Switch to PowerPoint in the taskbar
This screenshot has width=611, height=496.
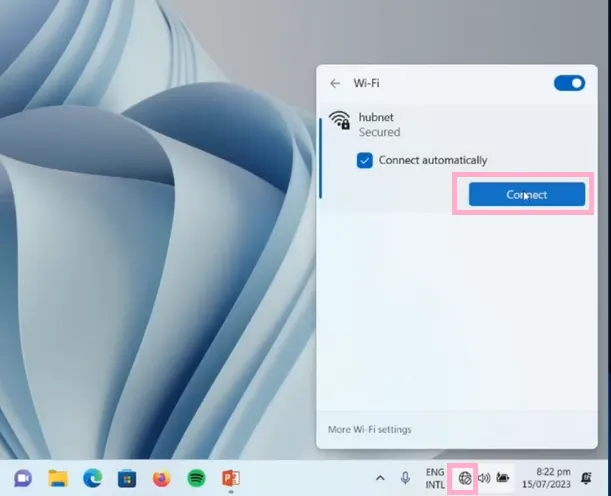231,478
